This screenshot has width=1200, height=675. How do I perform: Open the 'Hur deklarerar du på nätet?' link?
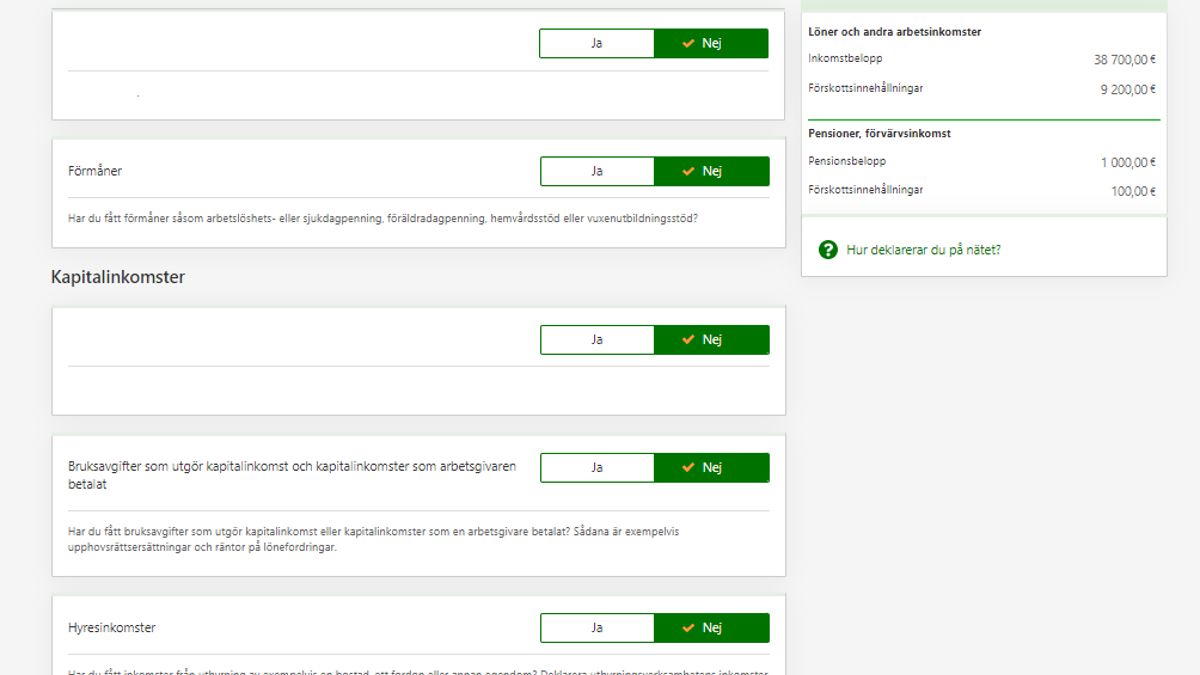[923, 250]
